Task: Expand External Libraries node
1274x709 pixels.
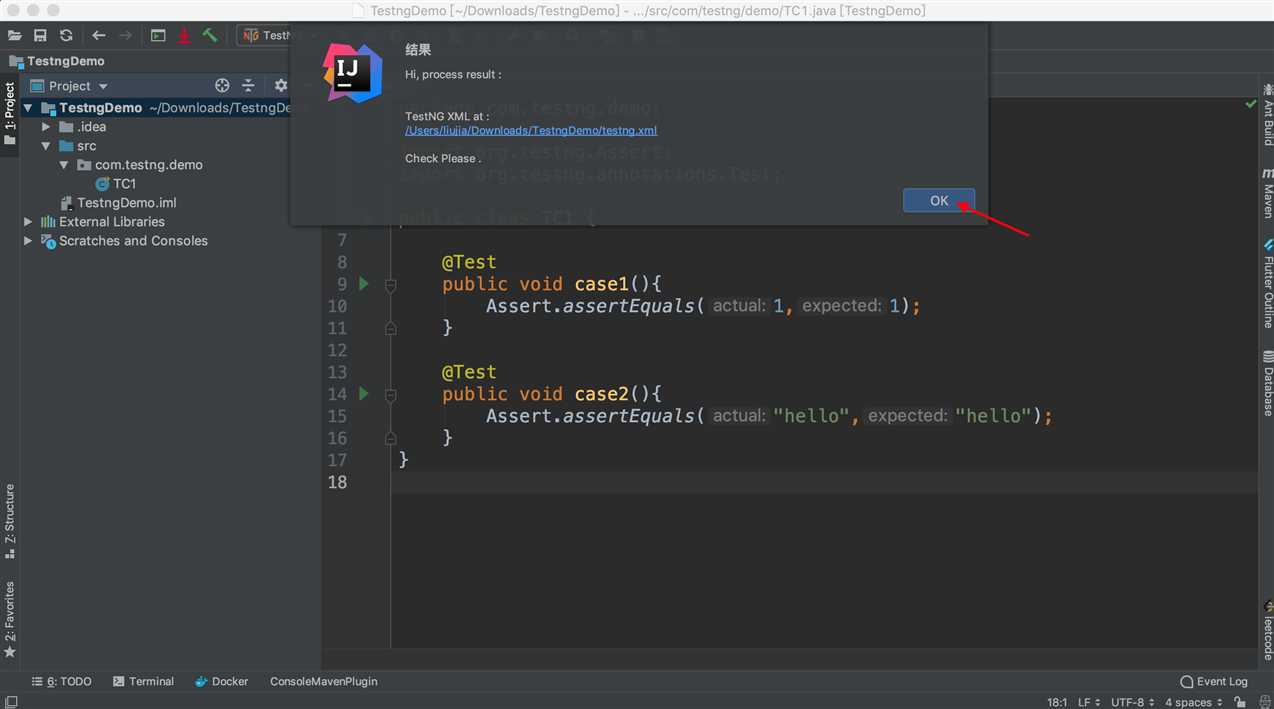Action: tap(28, 222)
